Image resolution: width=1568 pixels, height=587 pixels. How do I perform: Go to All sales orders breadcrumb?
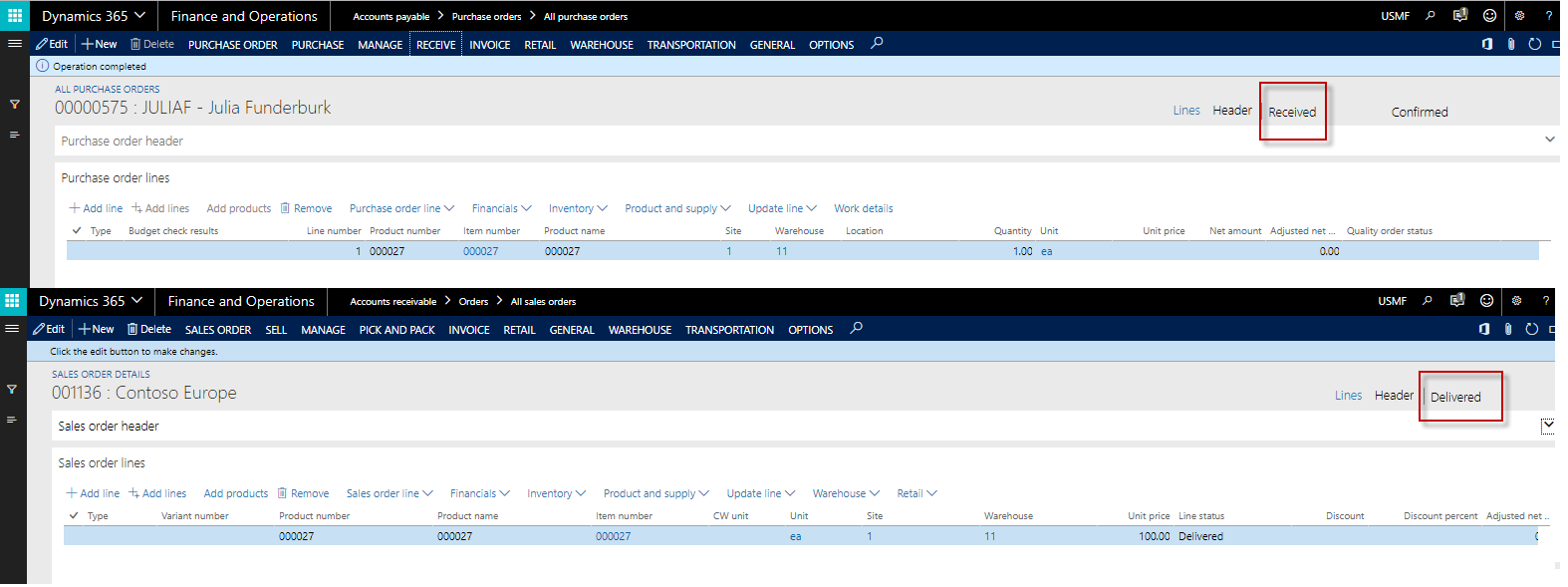[x=543, y=302]
